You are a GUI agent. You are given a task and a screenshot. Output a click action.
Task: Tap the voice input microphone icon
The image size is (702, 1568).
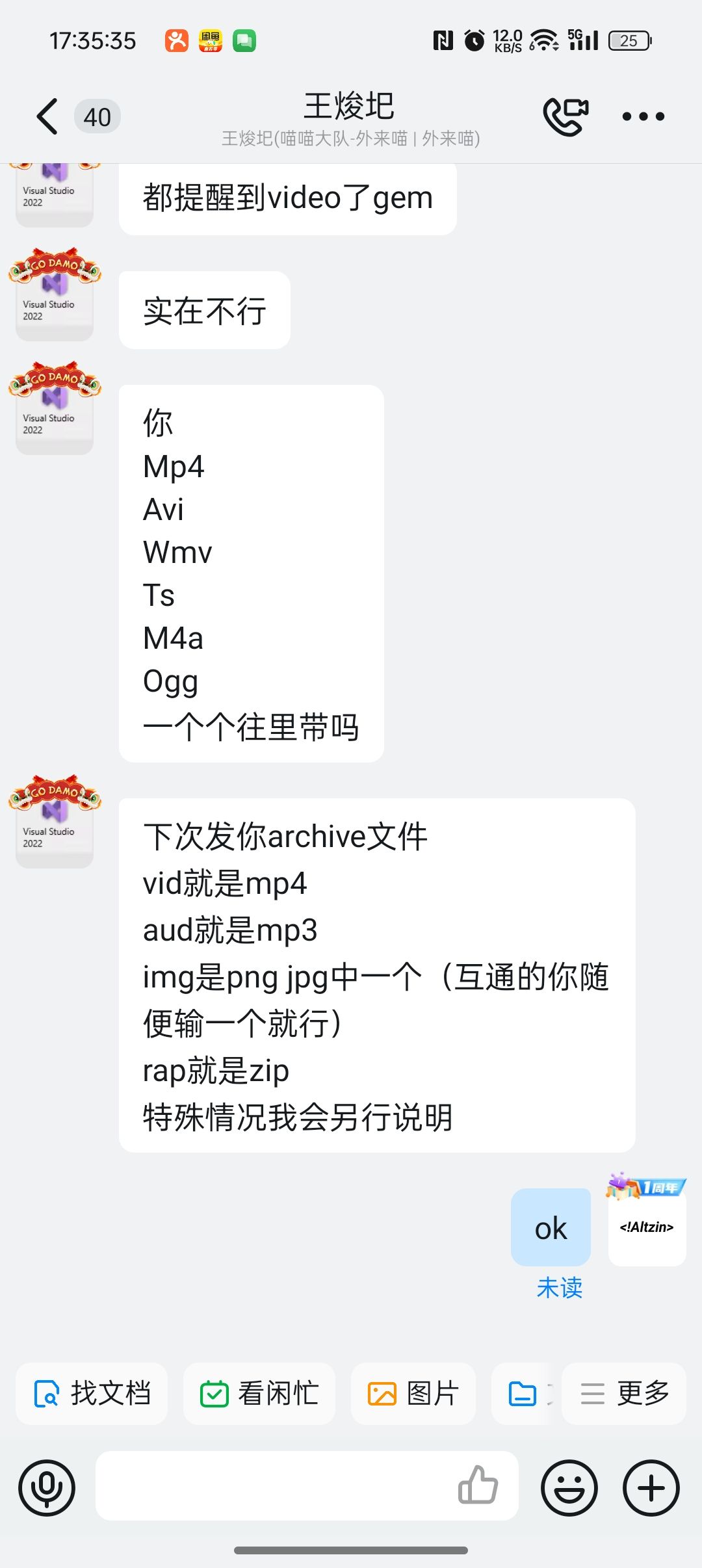(47, 1488)
